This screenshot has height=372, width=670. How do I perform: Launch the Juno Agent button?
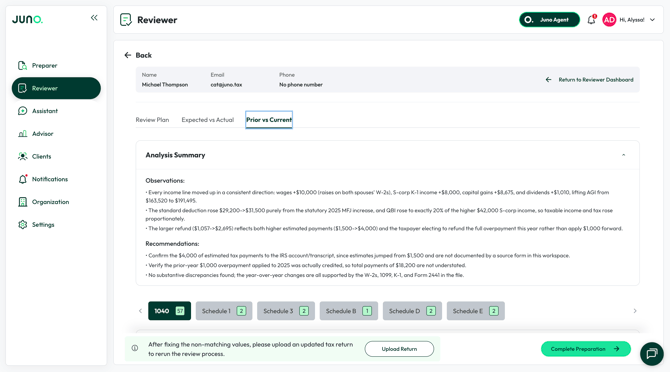[x=549, y=20]
